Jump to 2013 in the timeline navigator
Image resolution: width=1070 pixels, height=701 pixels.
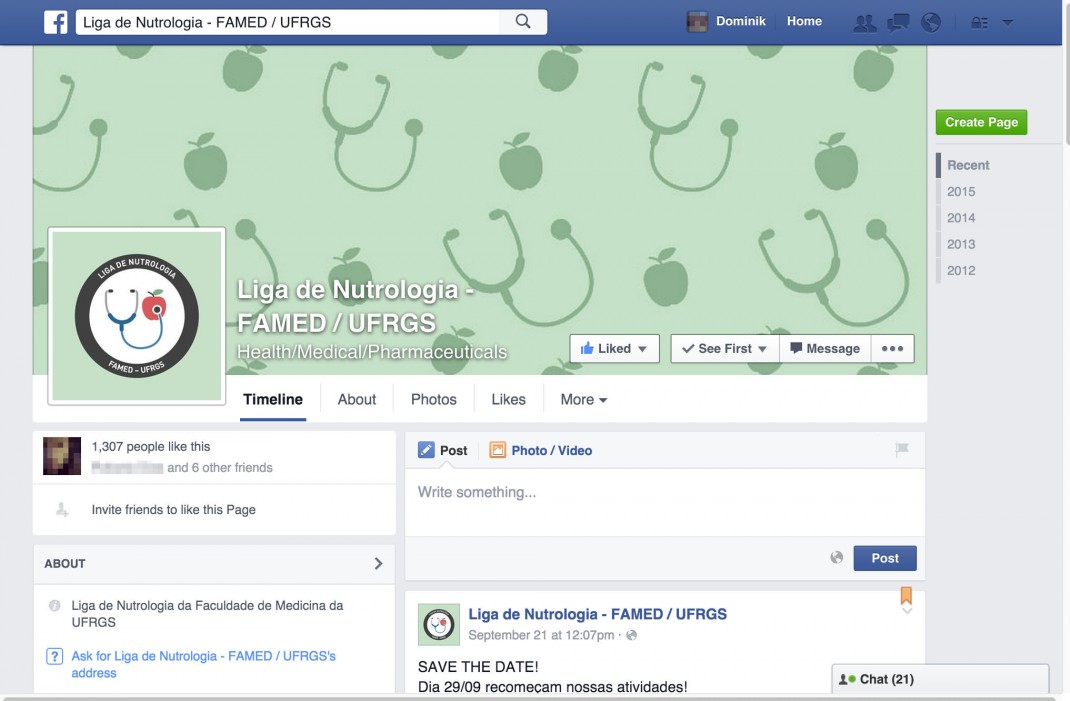coord(961,244)
